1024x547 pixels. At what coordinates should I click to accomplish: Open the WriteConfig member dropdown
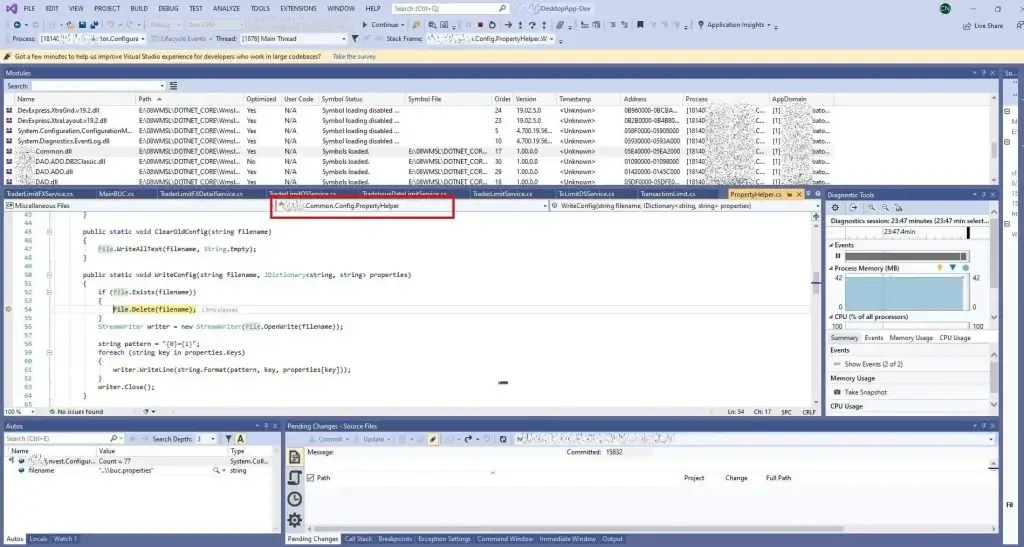[685, 206]
